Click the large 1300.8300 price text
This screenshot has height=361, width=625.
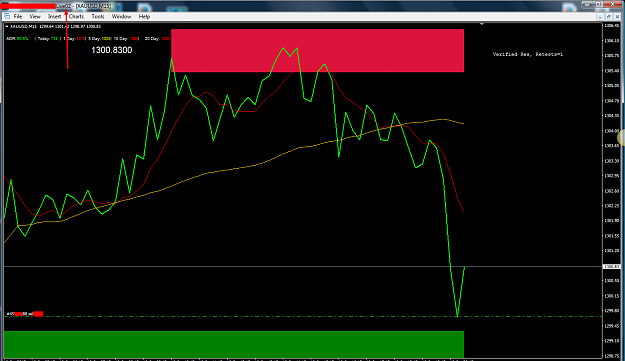[112, 50]
